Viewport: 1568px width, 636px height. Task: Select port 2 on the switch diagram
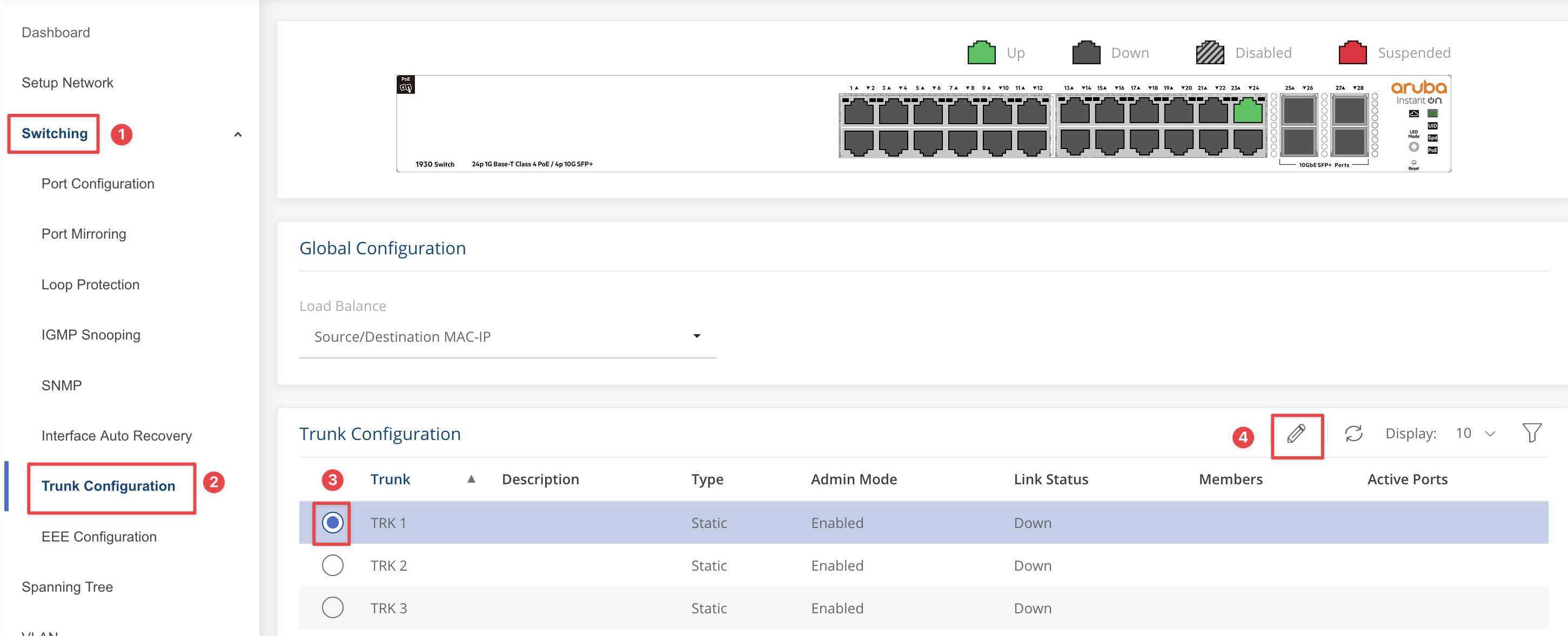pos(859,143)
